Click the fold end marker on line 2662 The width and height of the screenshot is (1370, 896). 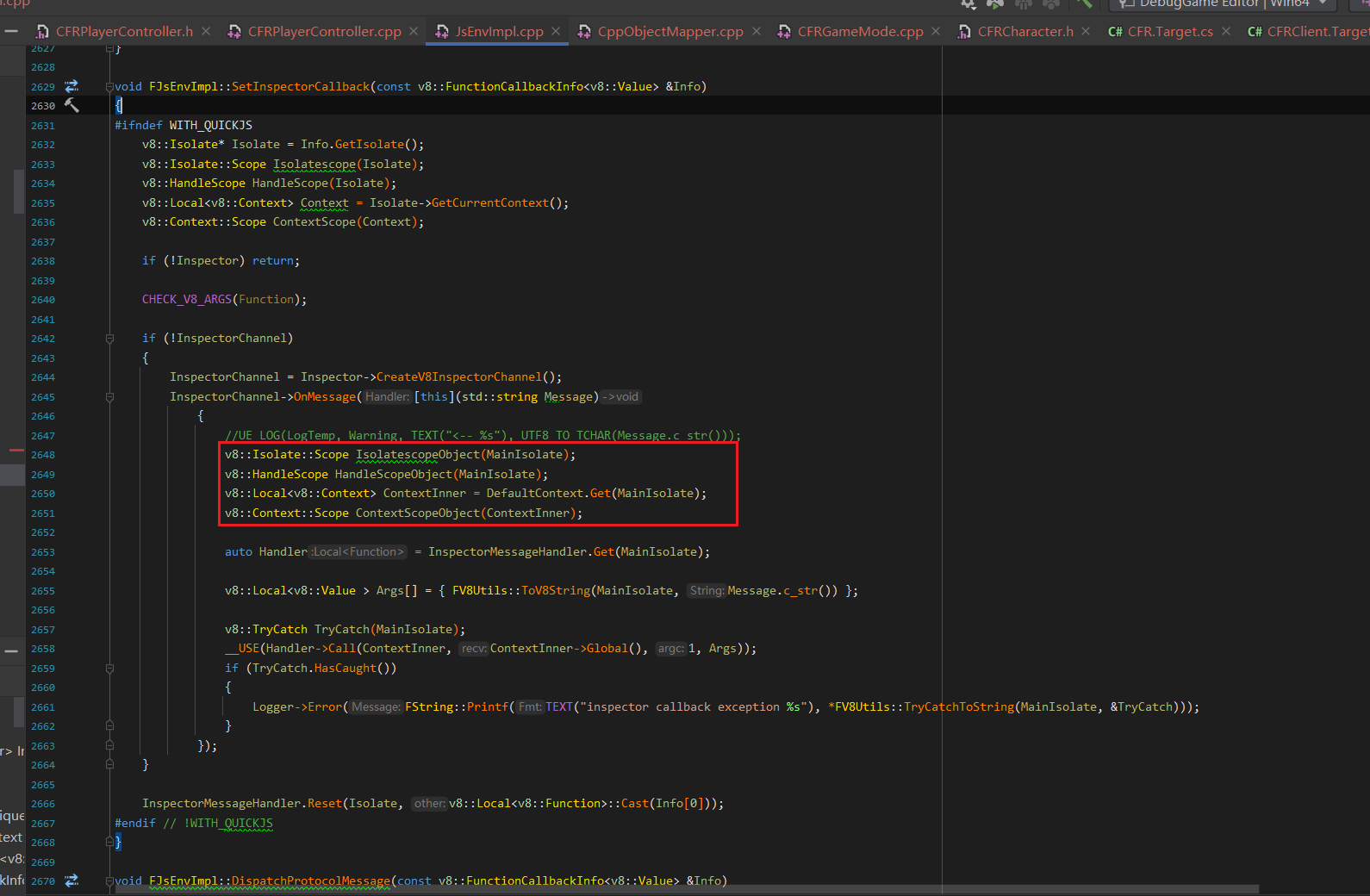[x=109, y=725]
